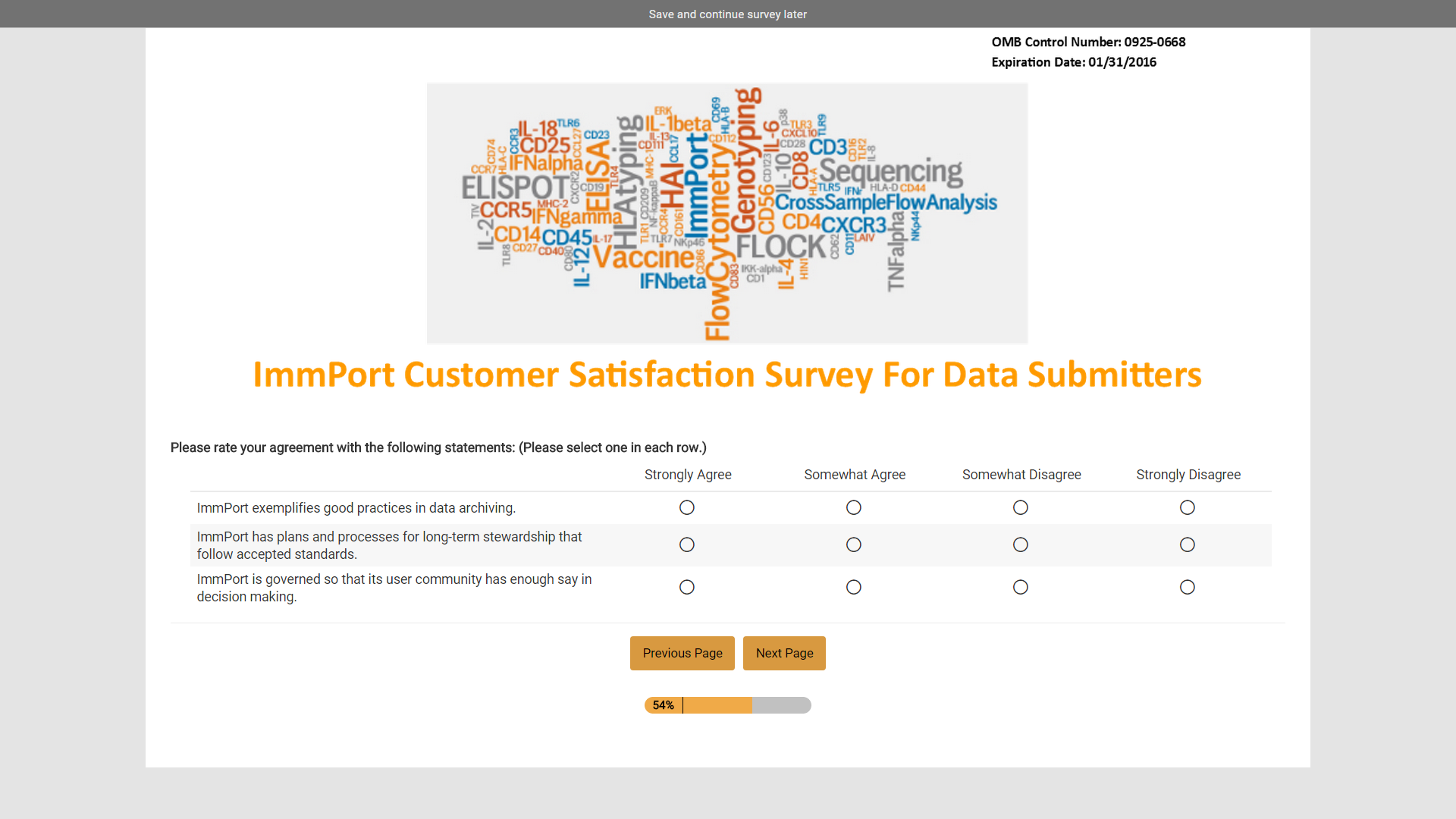This screenshot has width=1456, height=819.
Task: Go to the Next Page
Action: pos(784,653)
